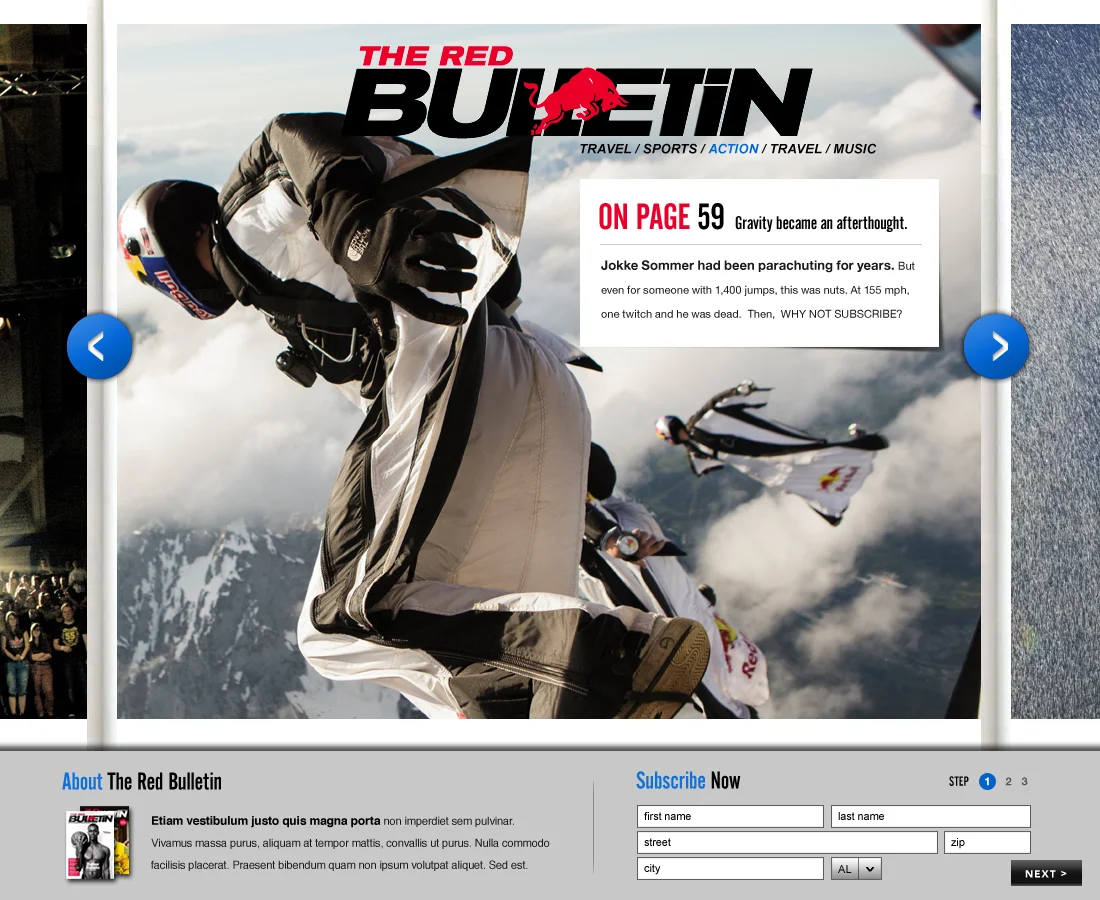Open the state dropdown showing AL
This screenshot has width=1100, height=900.
[x=856, y=868]
